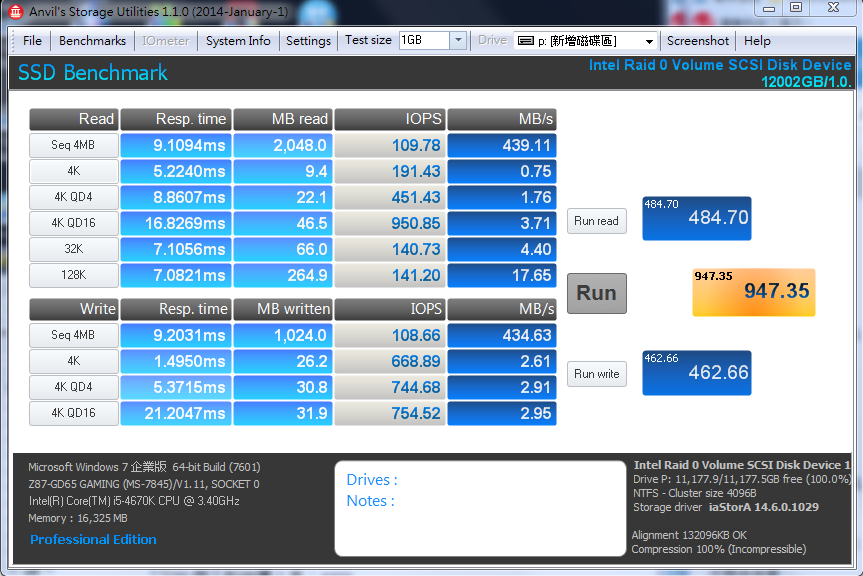The image size is (863, 576).
Task: Select the read 4K QD16 test button
Action: 74,223
